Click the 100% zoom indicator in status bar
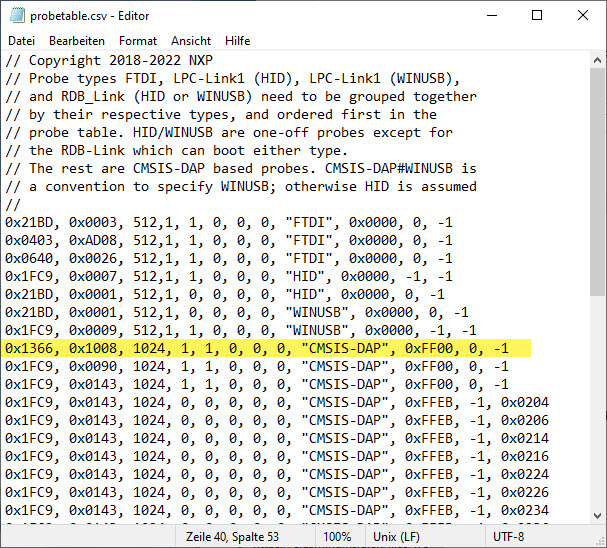This screenshot has height=548, width=607. click(337, 537)
